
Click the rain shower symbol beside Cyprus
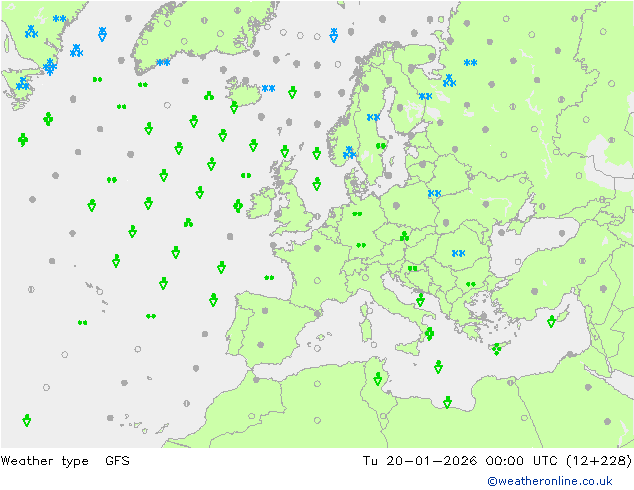[551, 321]
